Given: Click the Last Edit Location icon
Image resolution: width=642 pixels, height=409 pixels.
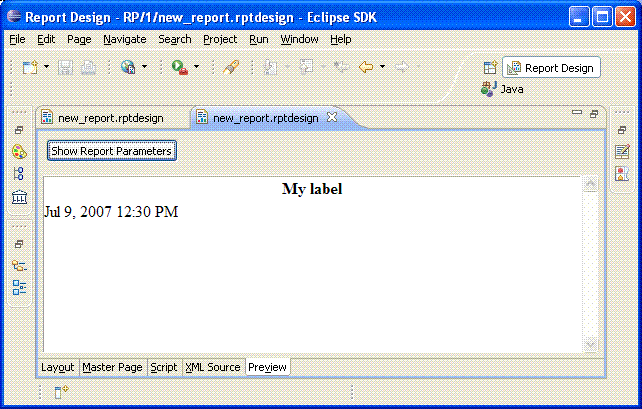Looking at the screenshot, I should (341, 67).
